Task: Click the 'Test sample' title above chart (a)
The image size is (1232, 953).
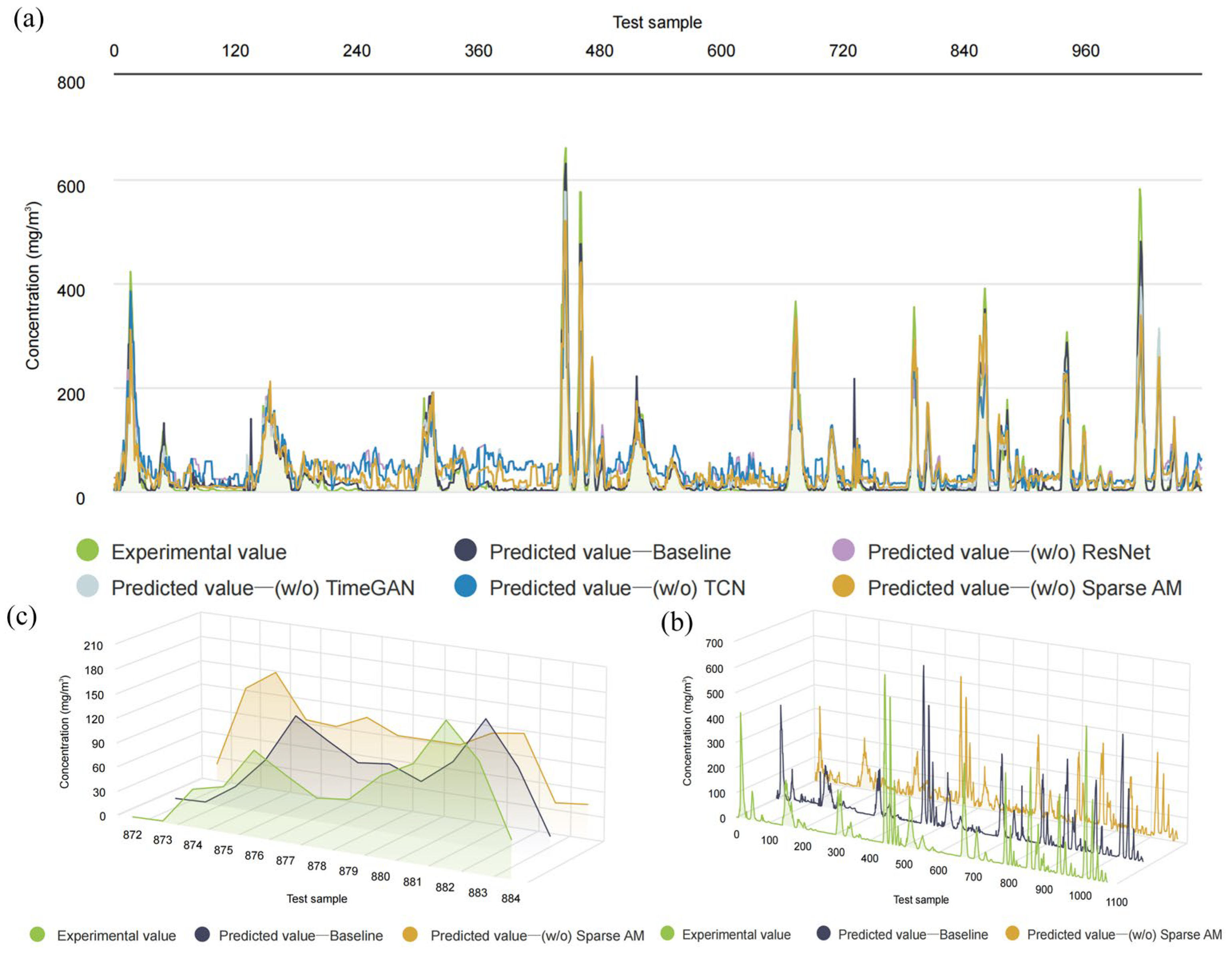Action: [x=657, y=22]
